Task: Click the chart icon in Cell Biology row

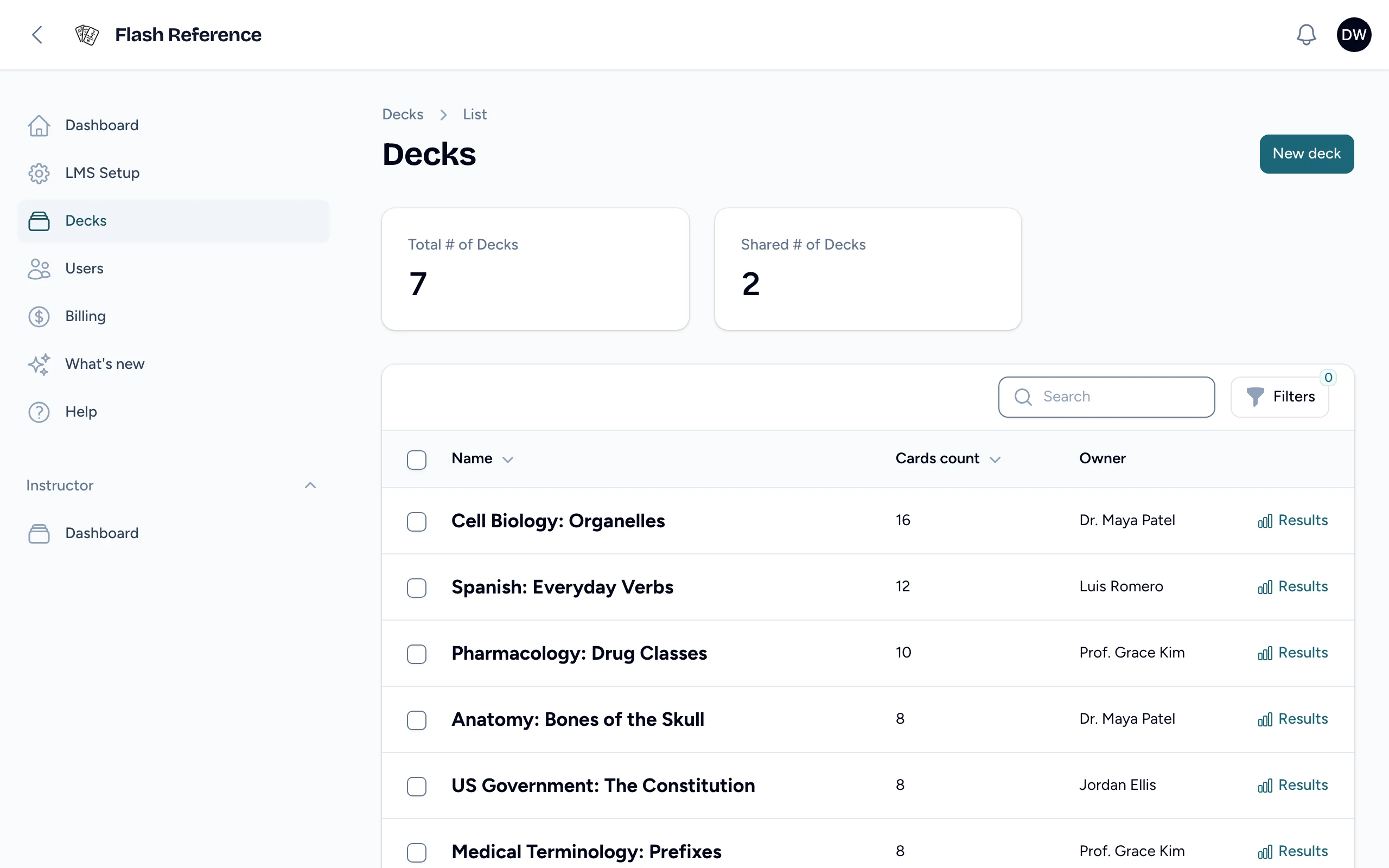Action: pos(1265,521)
